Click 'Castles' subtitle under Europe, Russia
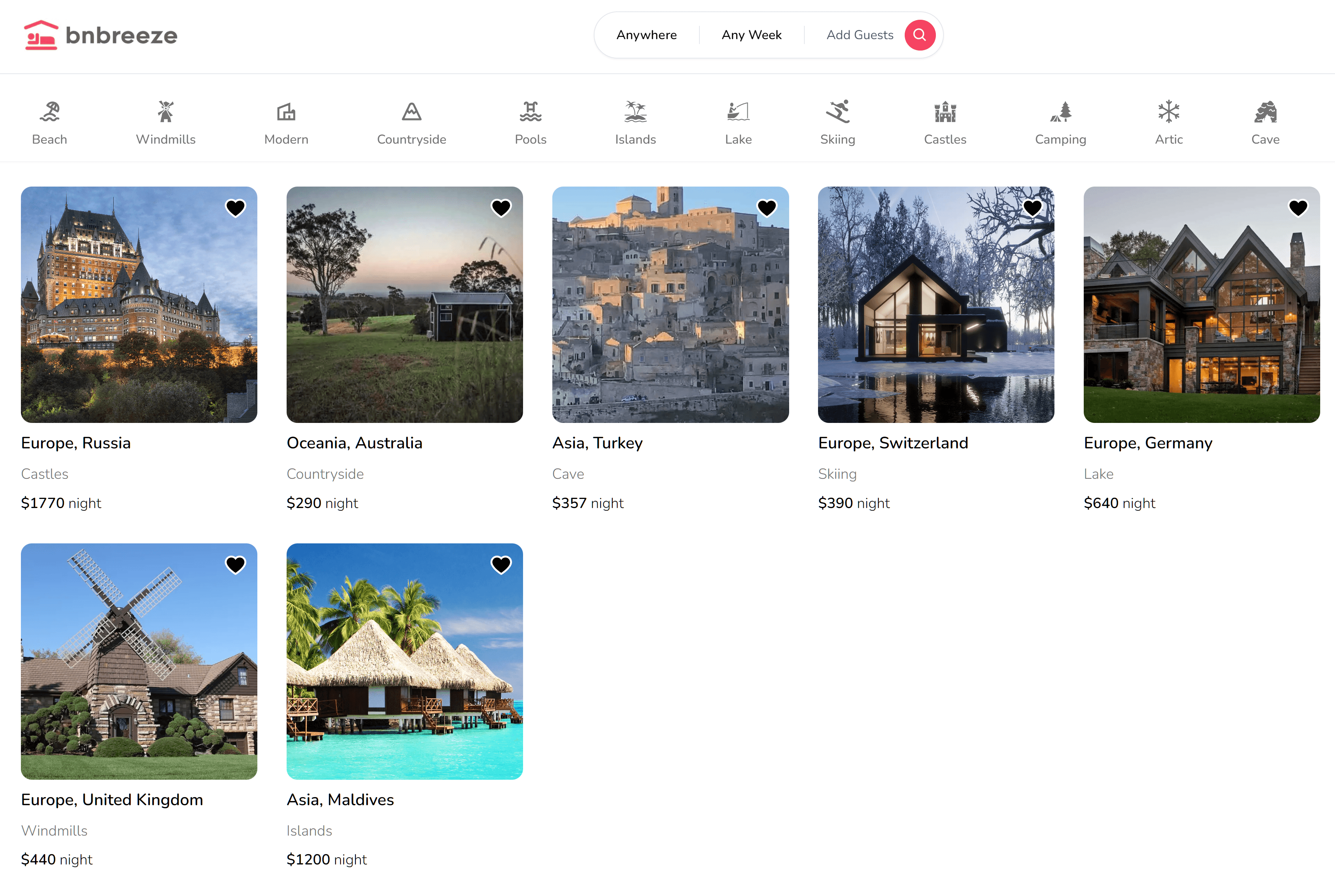This screenshot has height=896, width=1335. [44, 474]
